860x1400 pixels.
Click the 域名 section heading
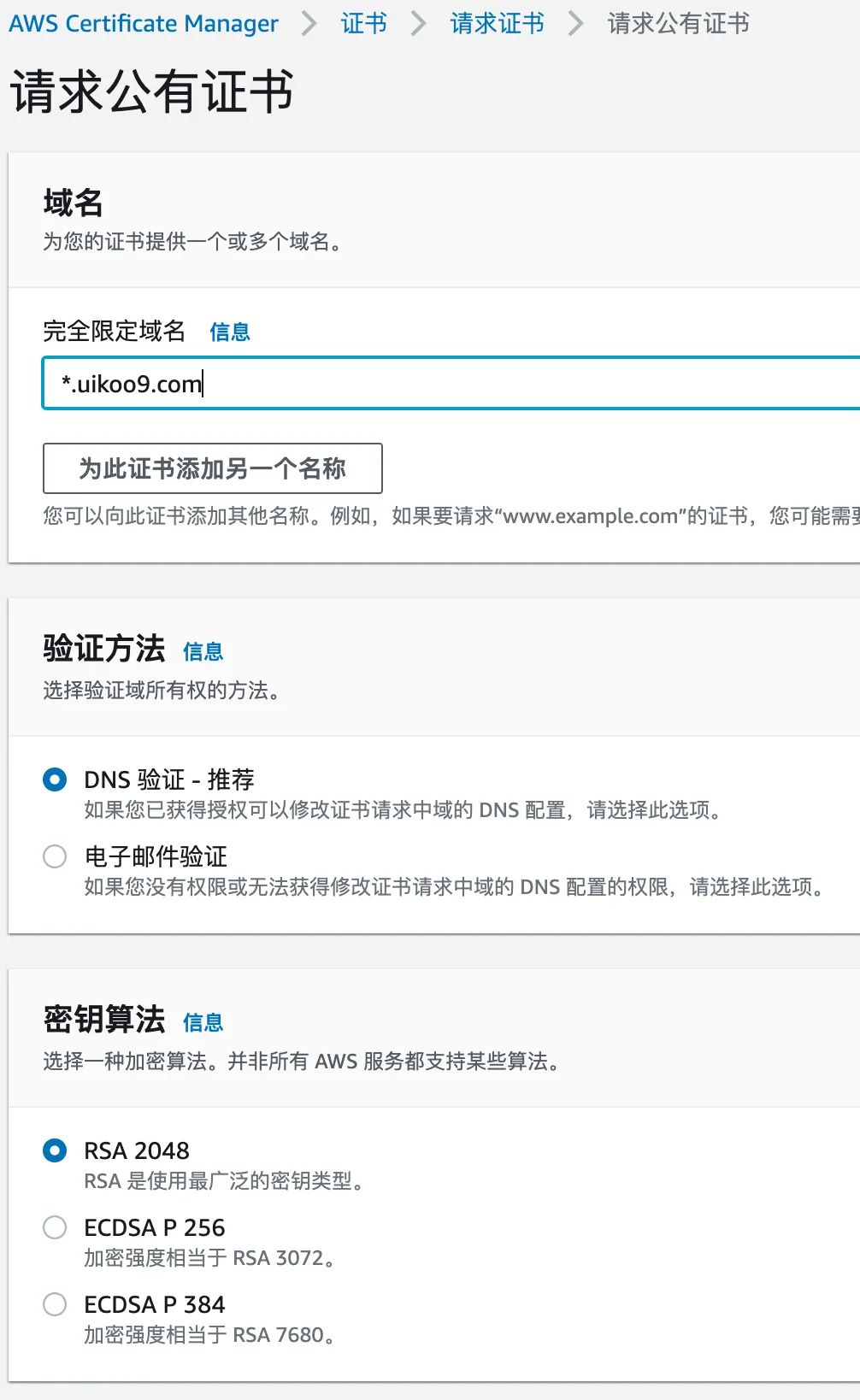coord(73,203)
